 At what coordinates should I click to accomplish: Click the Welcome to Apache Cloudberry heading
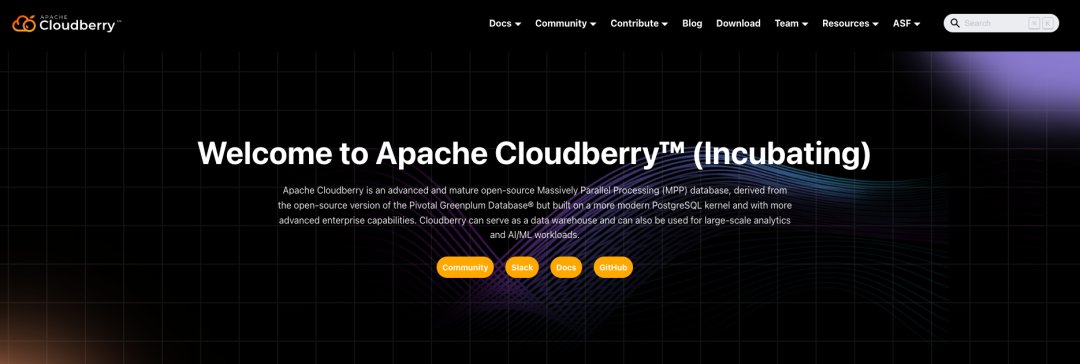tap(534, 154)
